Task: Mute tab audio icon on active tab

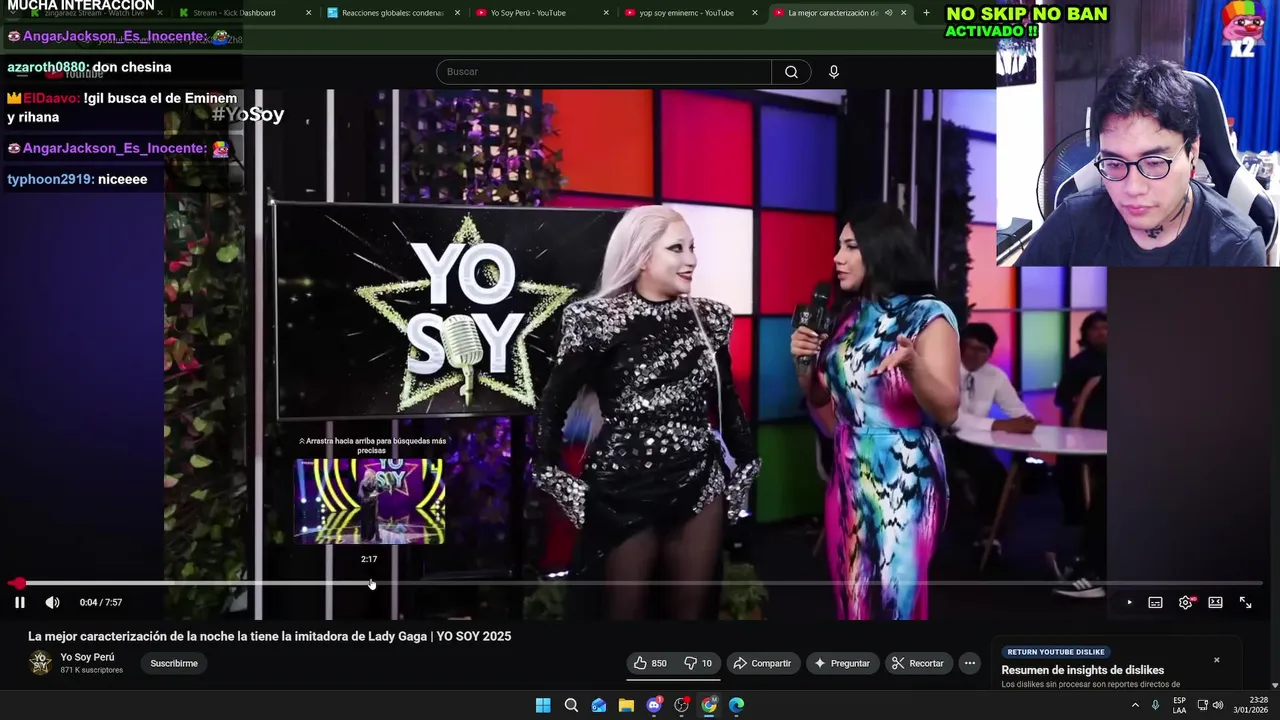Action: [x=888, y=13]
